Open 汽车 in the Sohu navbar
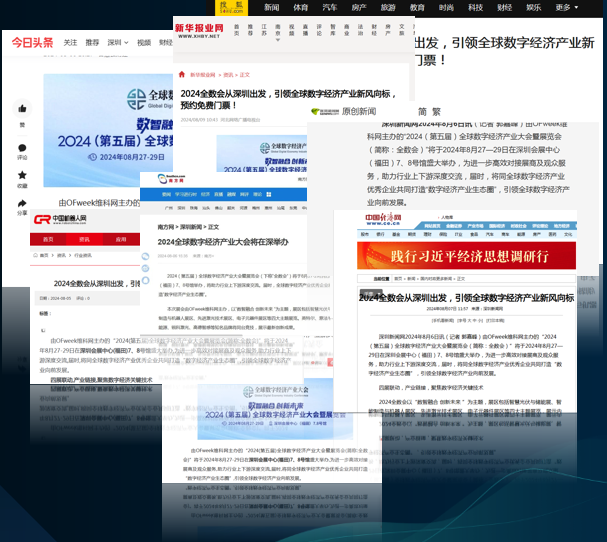607x542 pixels. [330, 7]
